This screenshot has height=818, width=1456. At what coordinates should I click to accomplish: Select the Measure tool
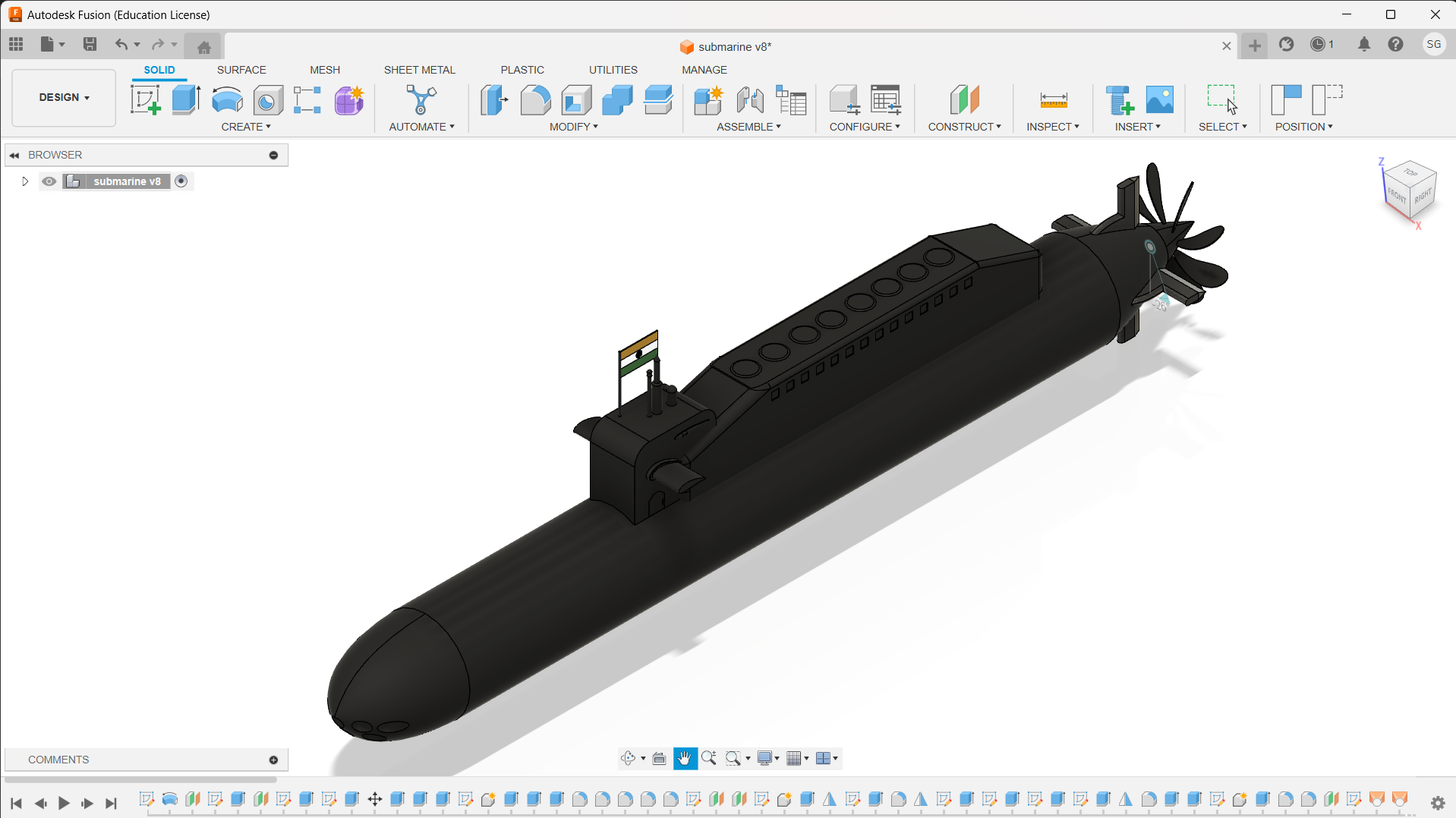coord(1054,99)
